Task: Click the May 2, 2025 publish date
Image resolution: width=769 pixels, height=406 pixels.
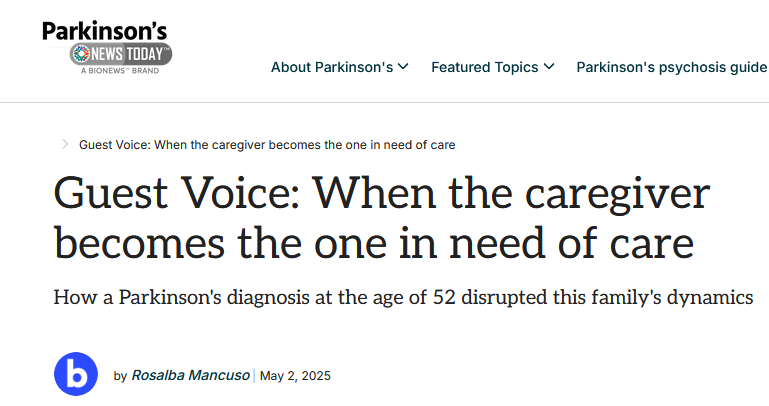Action: click(295, 376)
